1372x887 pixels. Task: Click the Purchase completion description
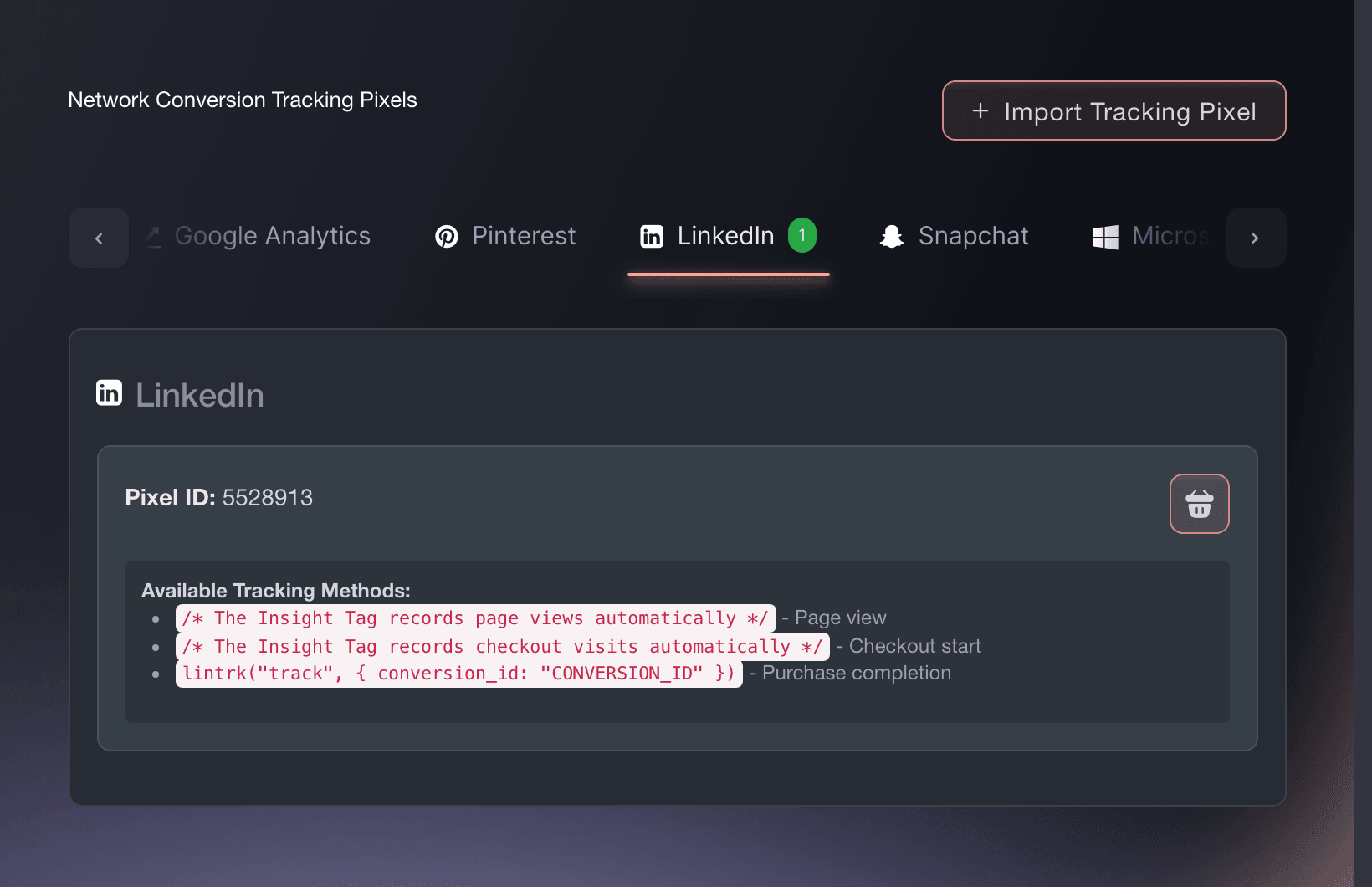click(x=857, y=674)
